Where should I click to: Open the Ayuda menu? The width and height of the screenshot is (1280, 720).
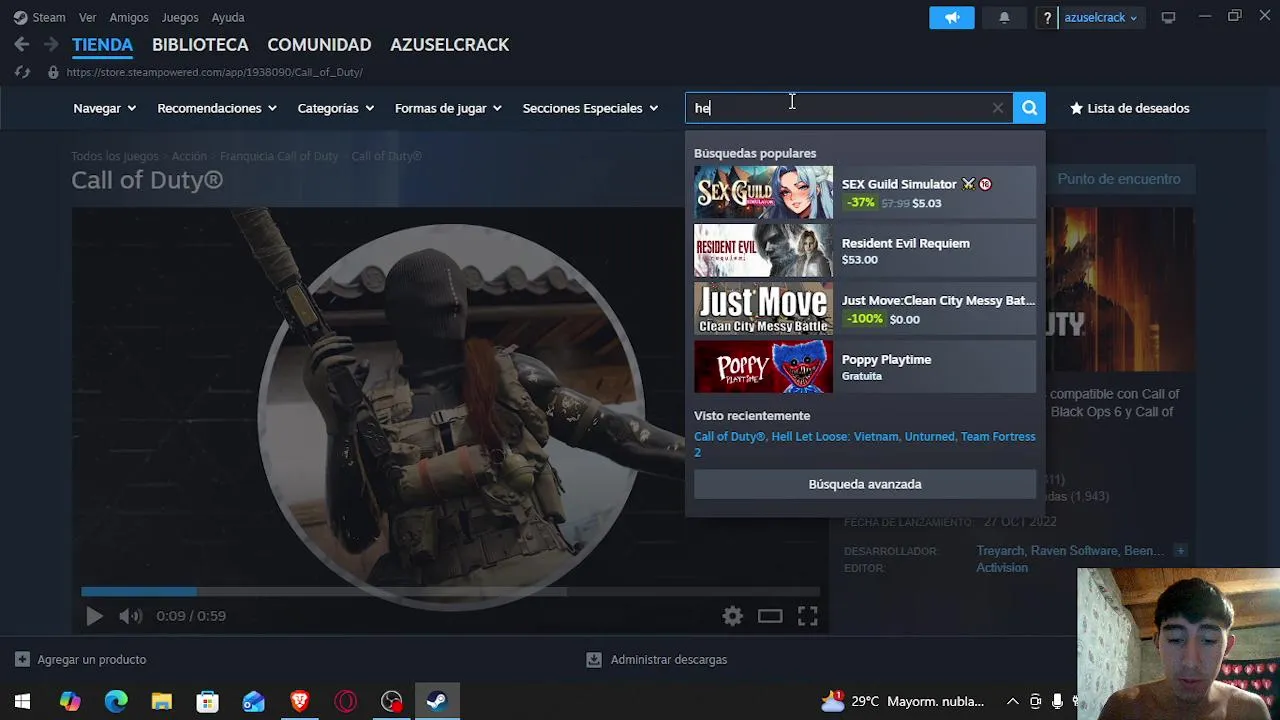(228, 17)
